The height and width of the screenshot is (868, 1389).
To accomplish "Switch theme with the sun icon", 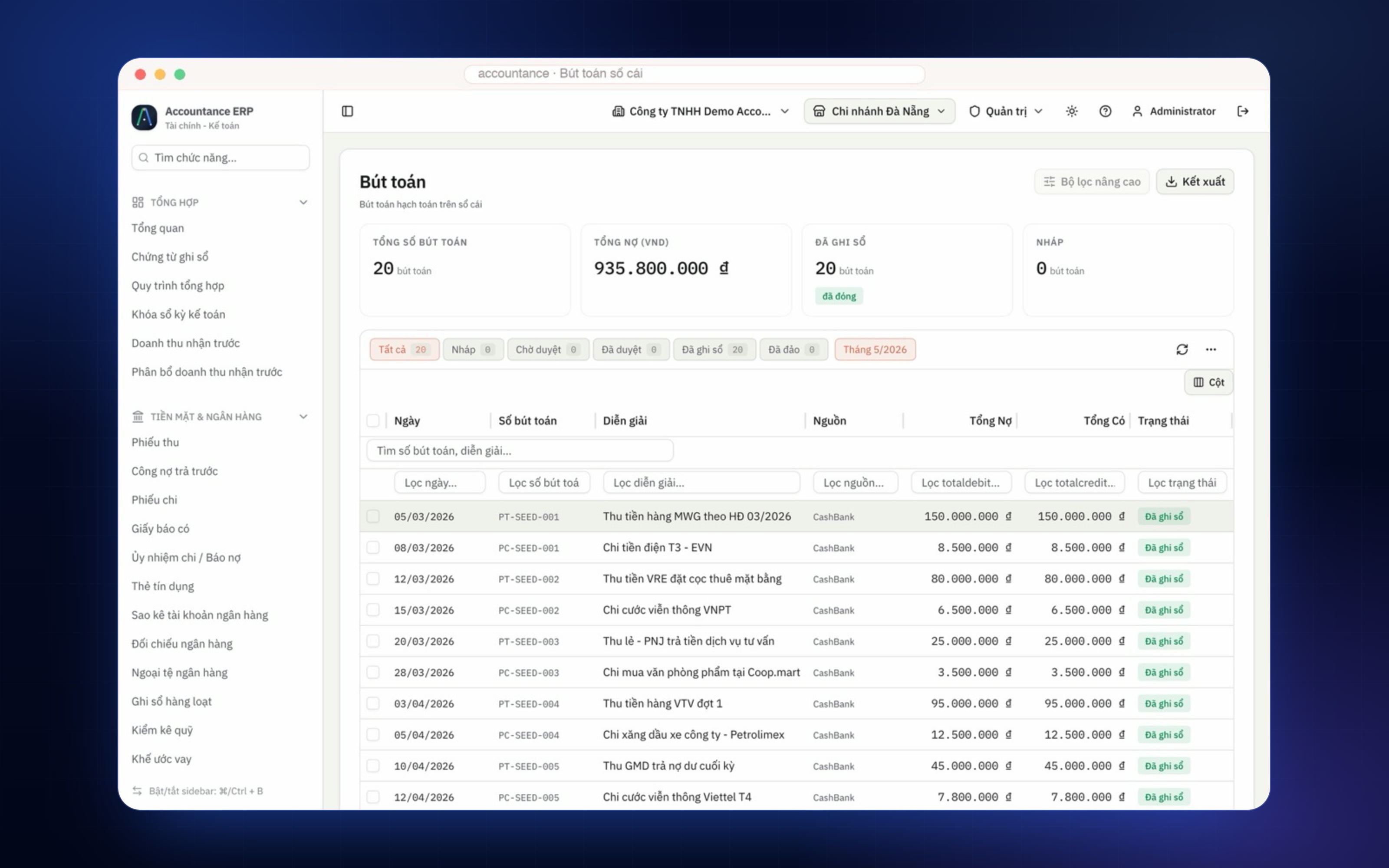I will pos(1072,111).
